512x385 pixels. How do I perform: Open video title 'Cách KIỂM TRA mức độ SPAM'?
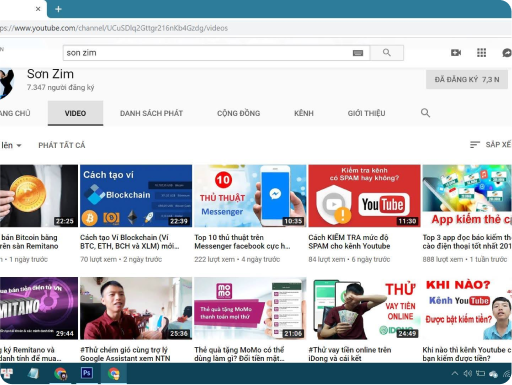pyautogui.click(x=349, y=242)
